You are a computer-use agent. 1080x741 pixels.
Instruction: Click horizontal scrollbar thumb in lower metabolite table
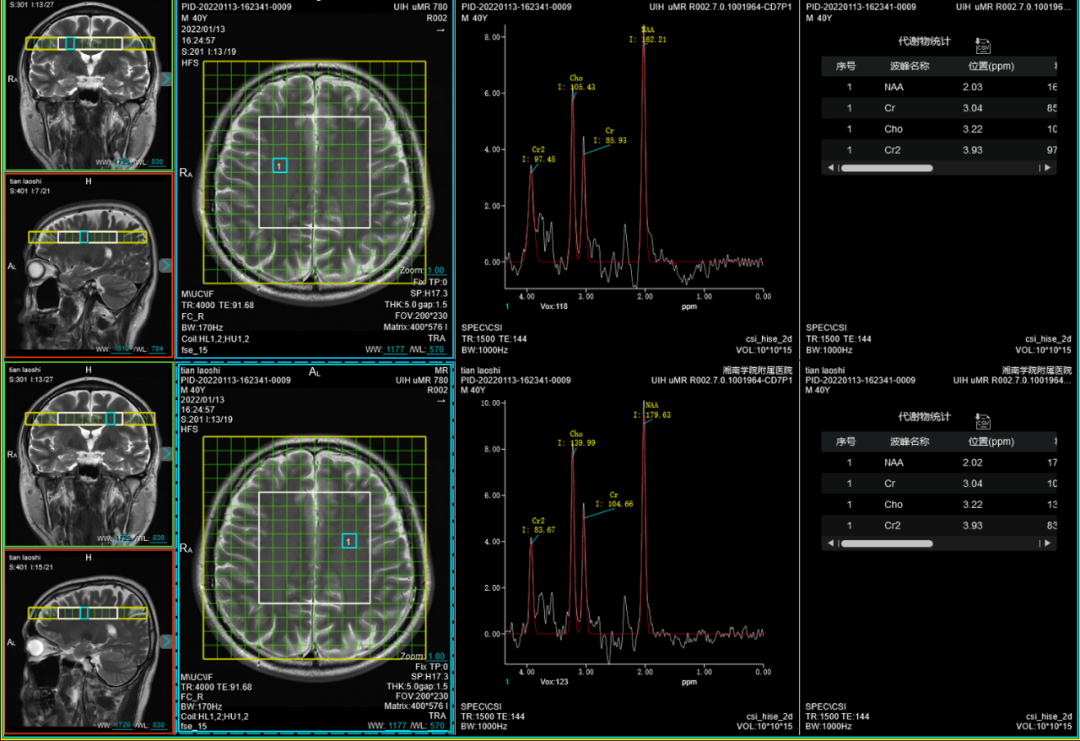(x=886, y=543)
